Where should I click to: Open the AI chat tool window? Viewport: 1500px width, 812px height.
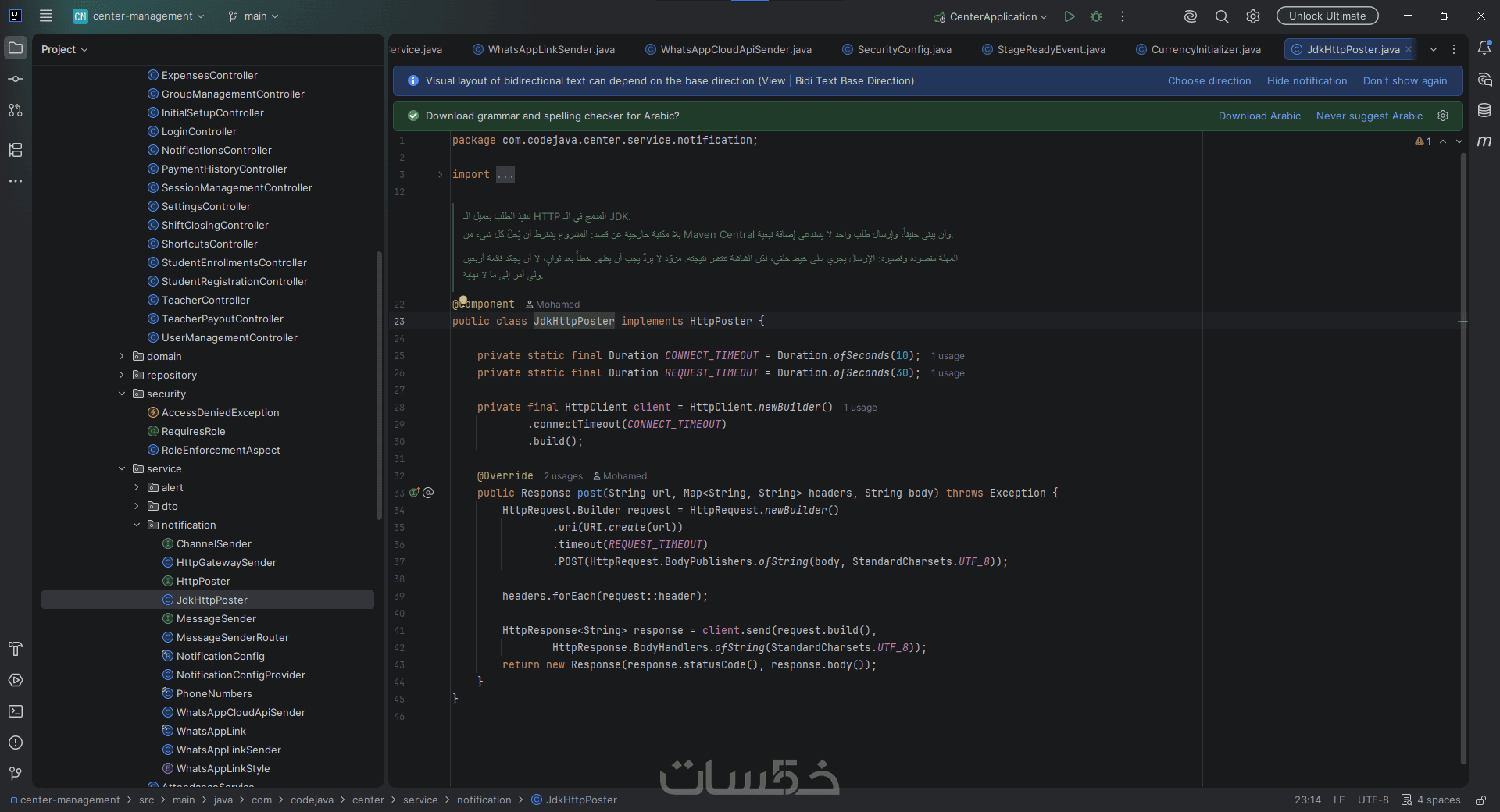click(x=1484, y=79)
